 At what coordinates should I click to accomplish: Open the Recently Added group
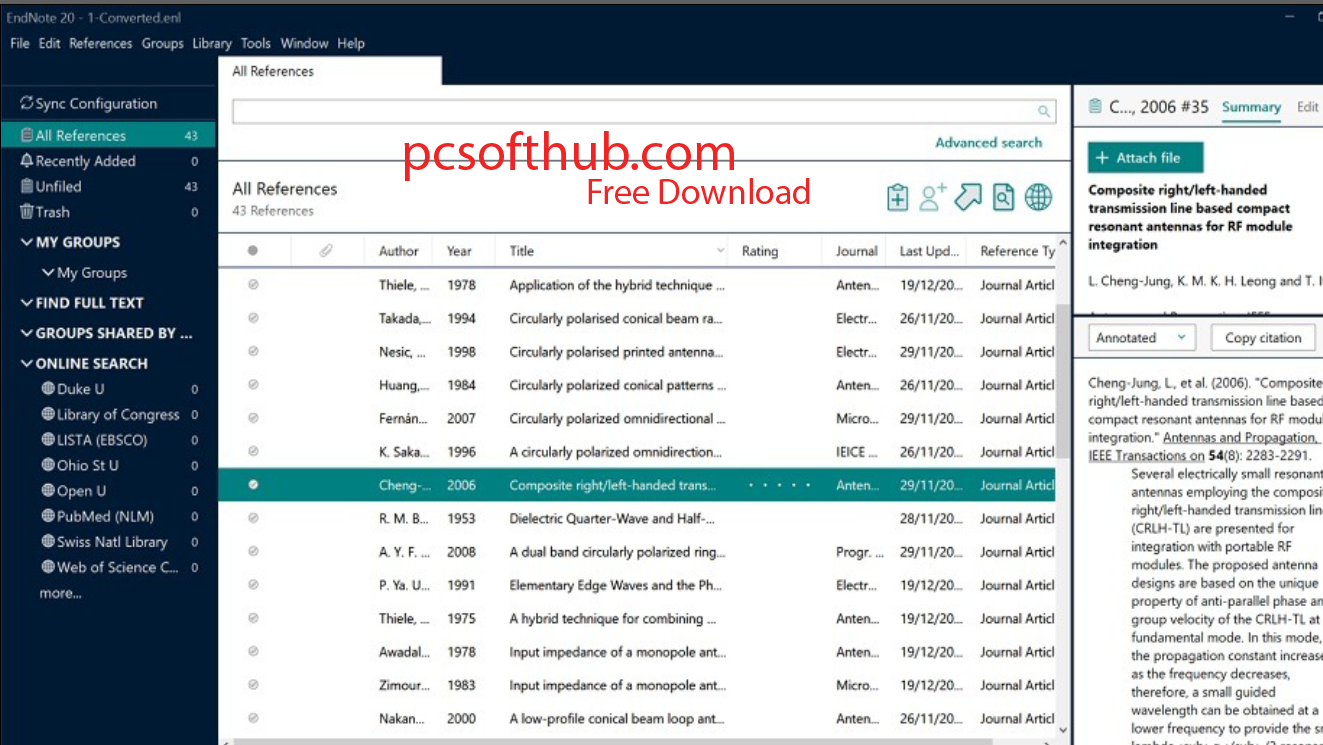click(108, 161)
